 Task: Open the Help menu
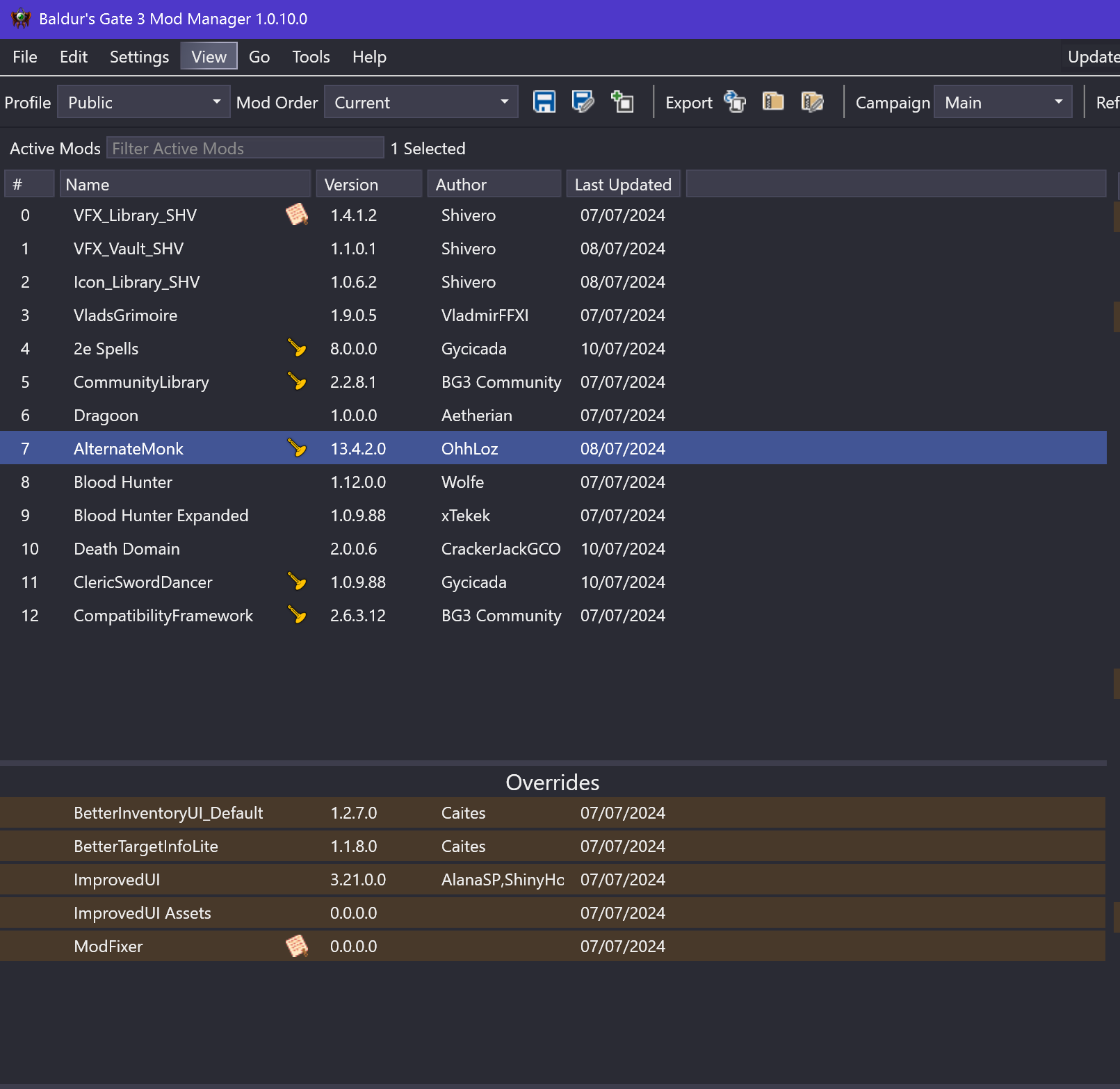tap(369, 57)
